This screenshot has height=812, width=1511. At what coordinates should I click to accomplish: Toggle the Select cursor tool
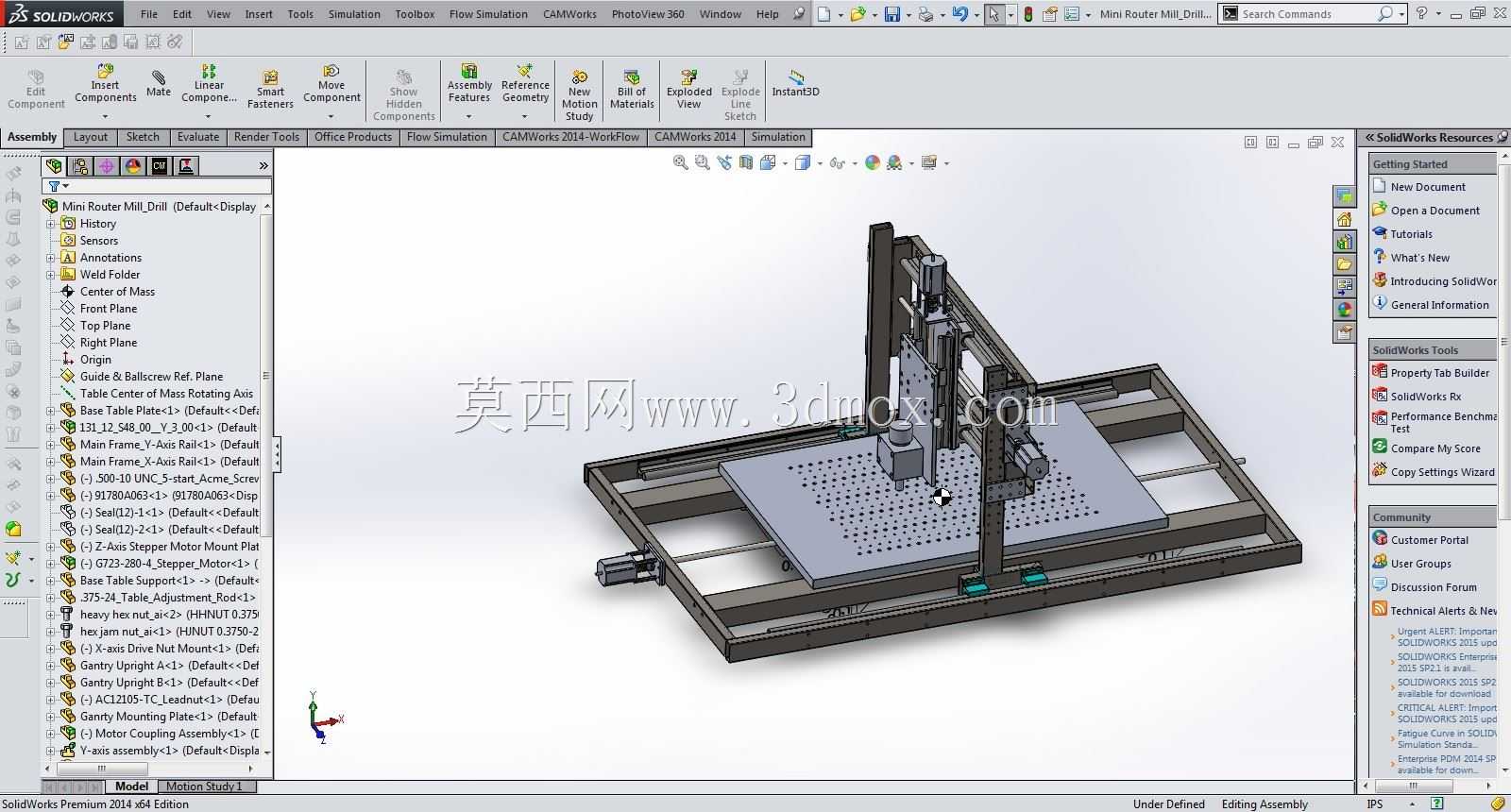coord(993,14)
